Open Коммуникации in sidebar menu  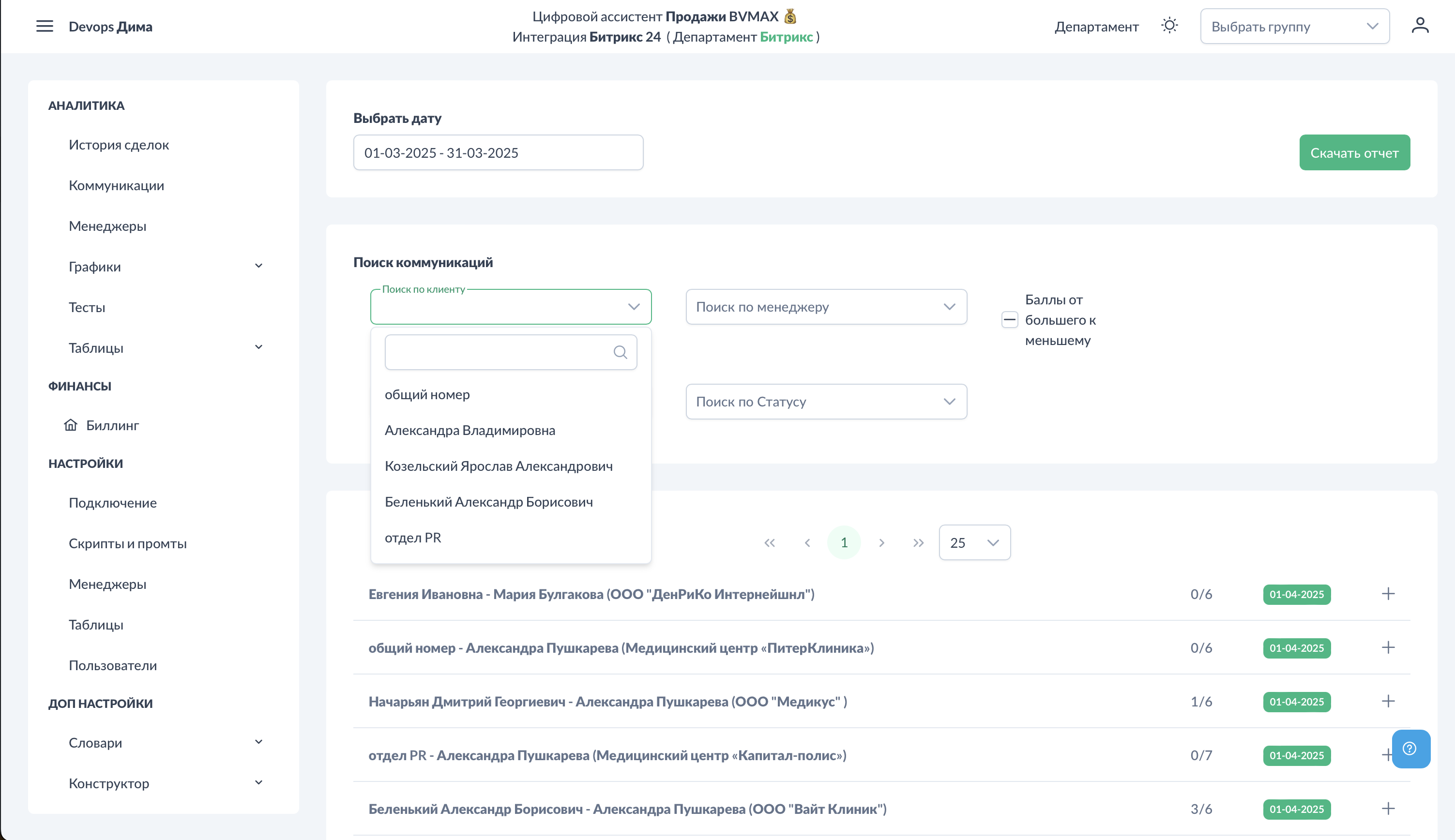pos(117,185)
